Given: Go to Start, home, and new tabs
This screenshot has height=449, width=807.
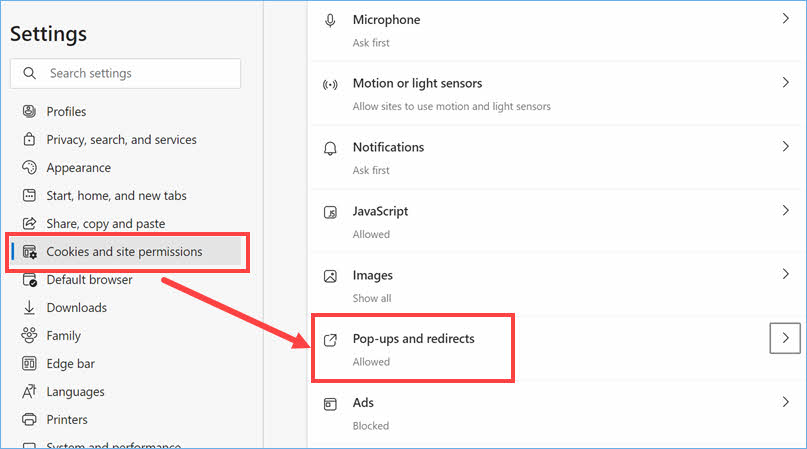Looking at the screenshot, I should point(116,196).
